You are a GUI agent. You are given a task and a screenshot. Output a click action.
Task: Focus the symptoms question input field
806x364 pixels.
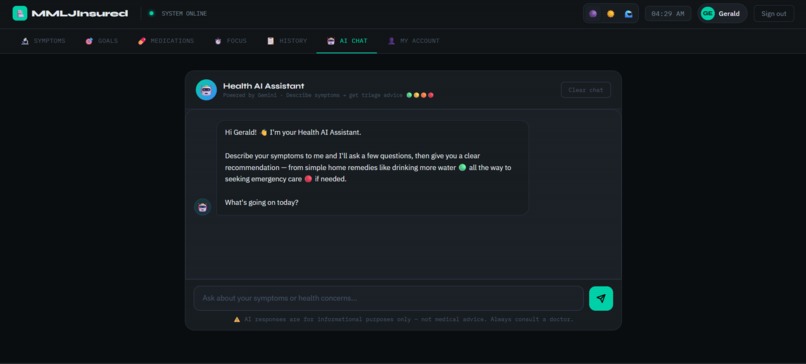pos(389,298)
